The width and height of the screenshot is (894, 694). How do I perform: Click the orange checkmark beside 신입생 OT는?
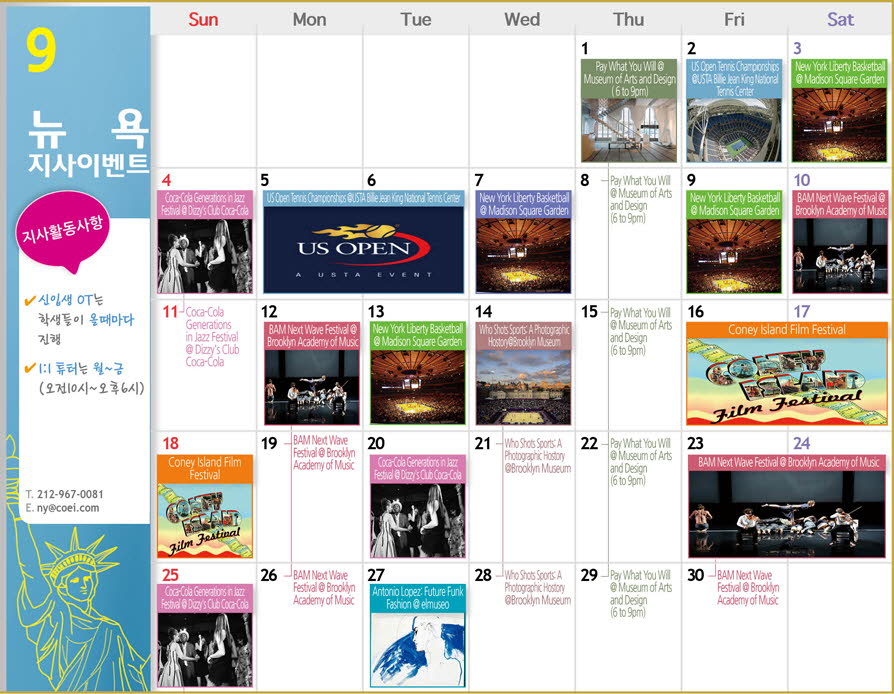(30, 301)
